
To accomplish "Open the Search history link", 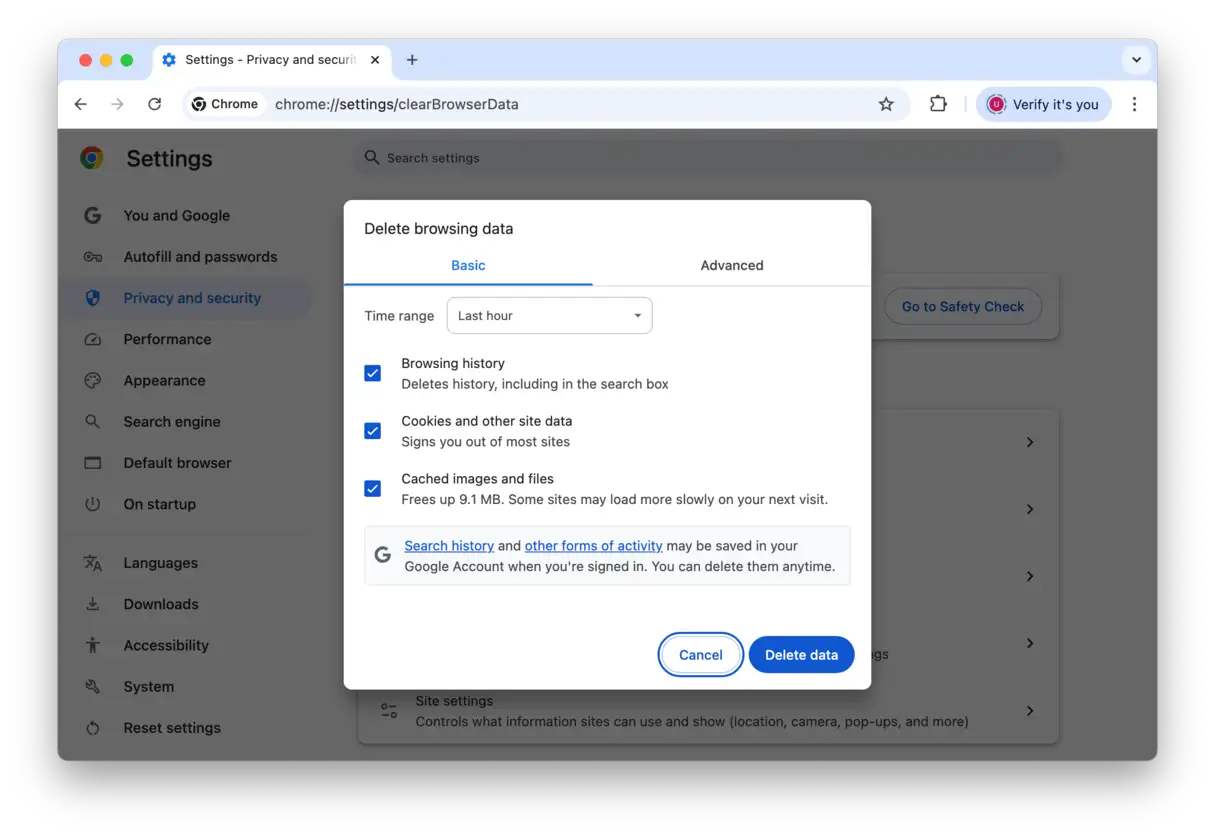I will 449,546.
